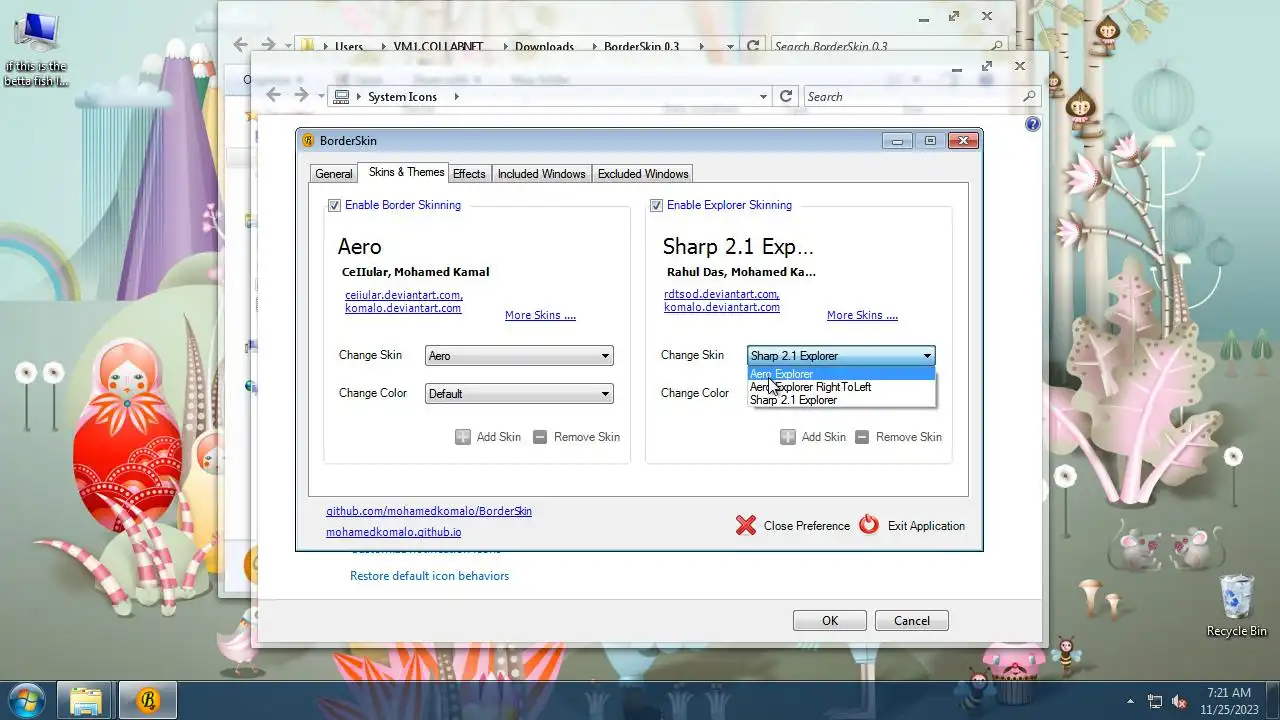
Task: Click the network tray icon
Action: 1155,701
